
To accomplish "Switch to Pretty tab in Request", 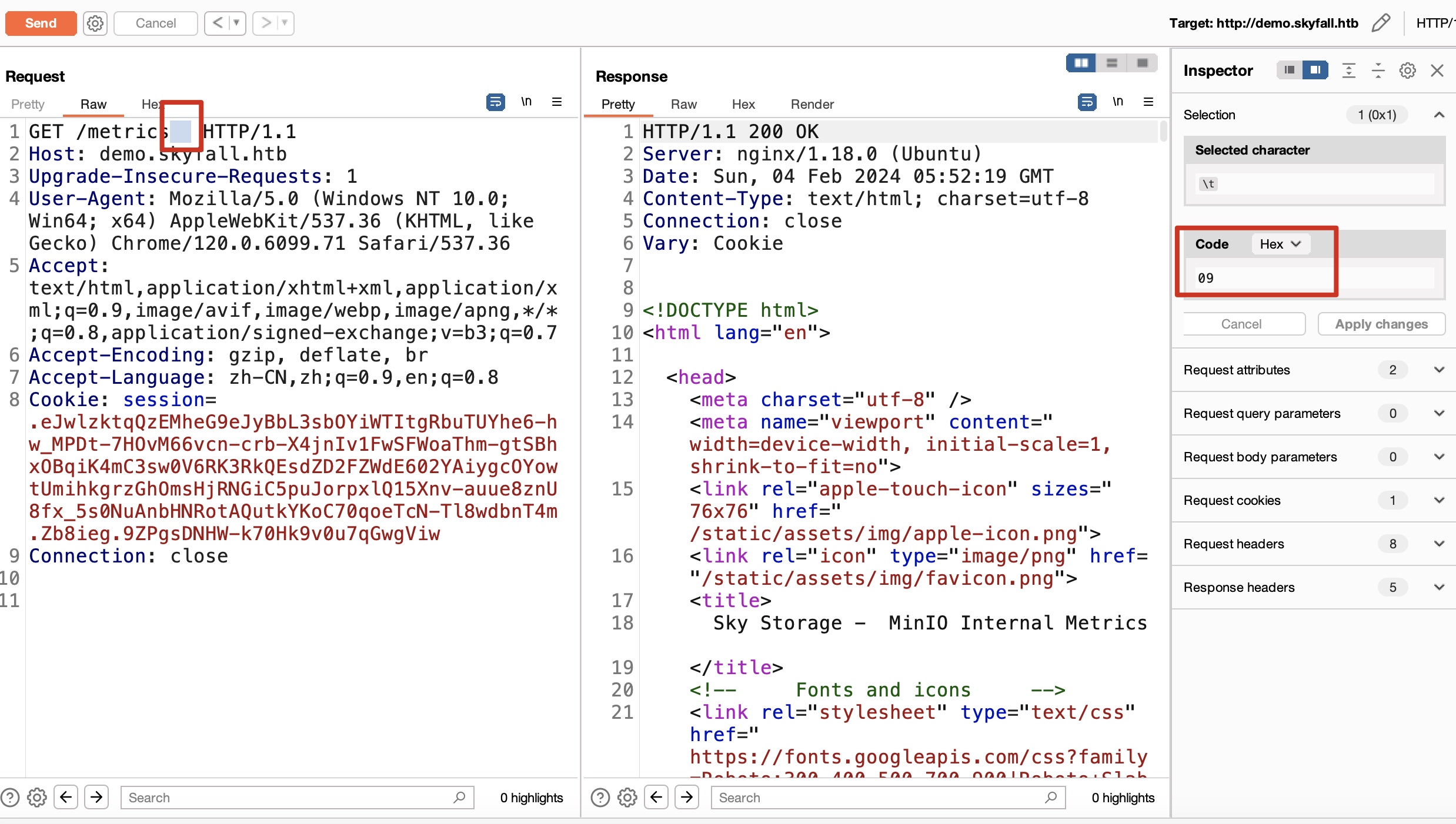I will click(x=28, y=104).
